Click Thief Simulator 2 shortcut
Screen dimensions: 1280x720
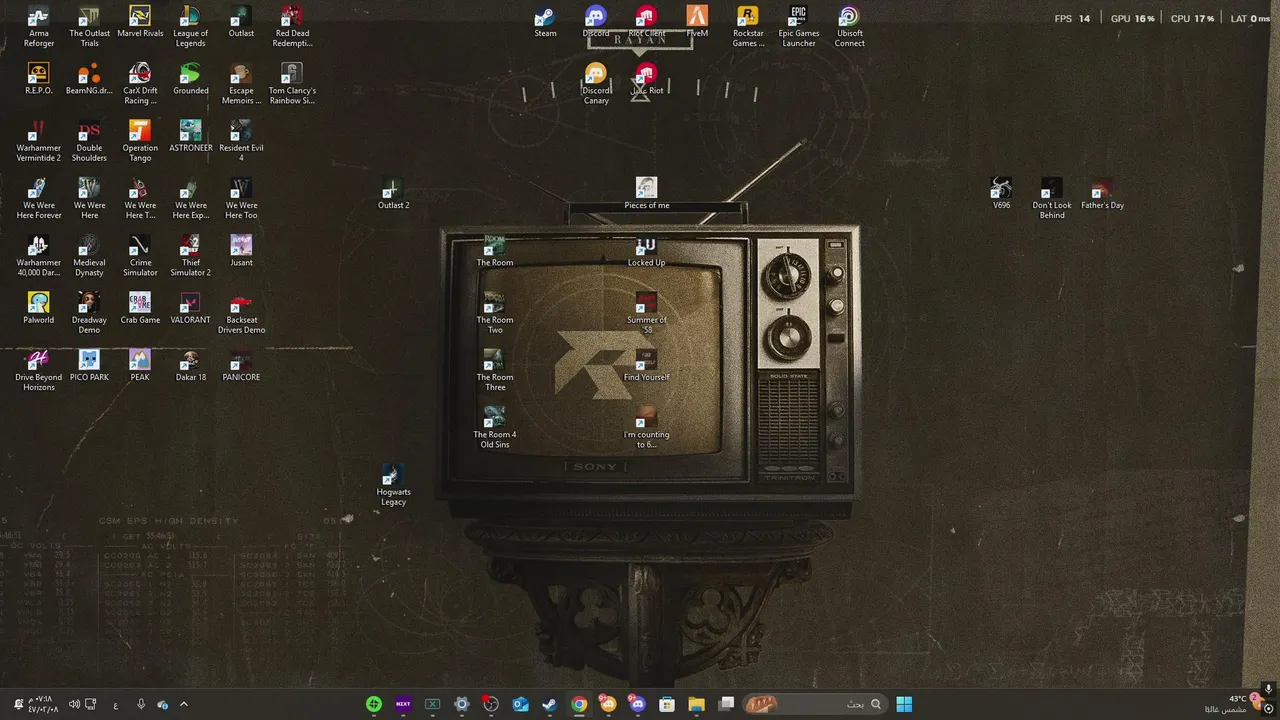click(190, 257)
